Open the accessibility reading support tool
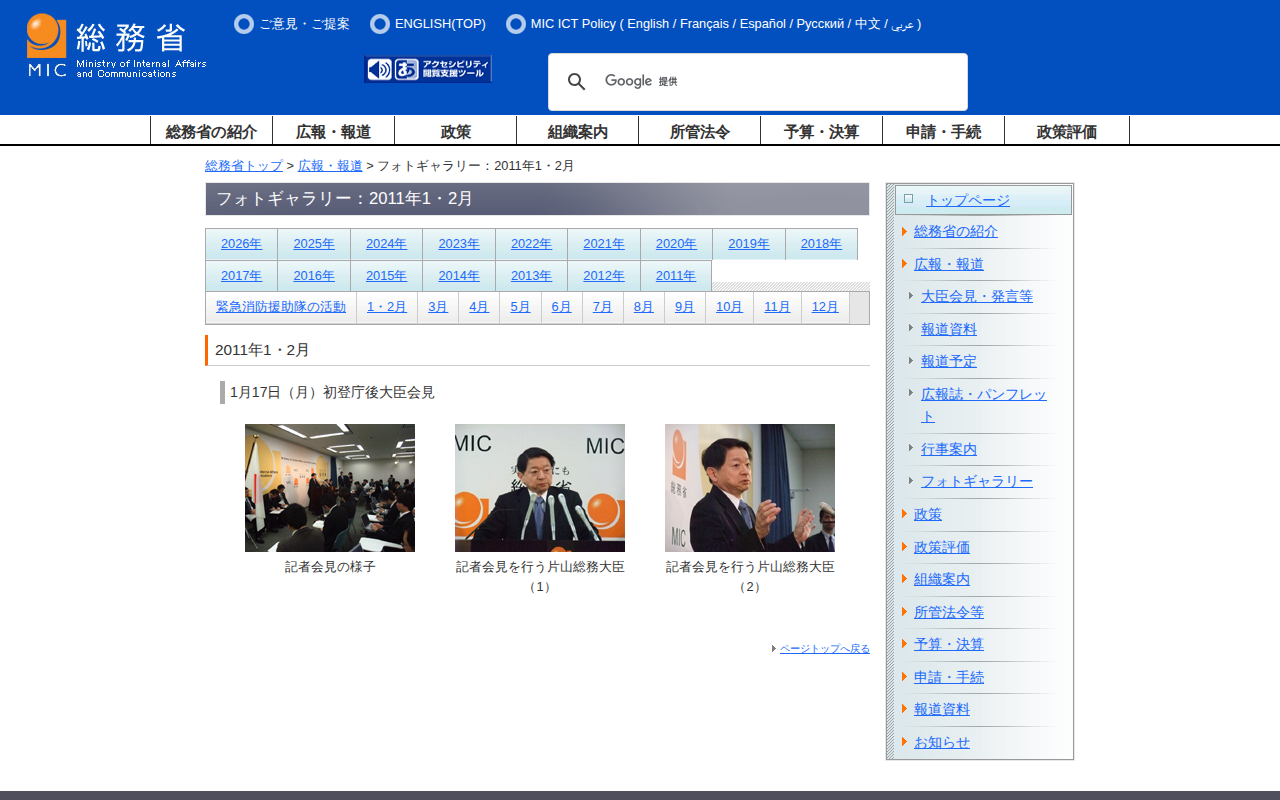 428,69
